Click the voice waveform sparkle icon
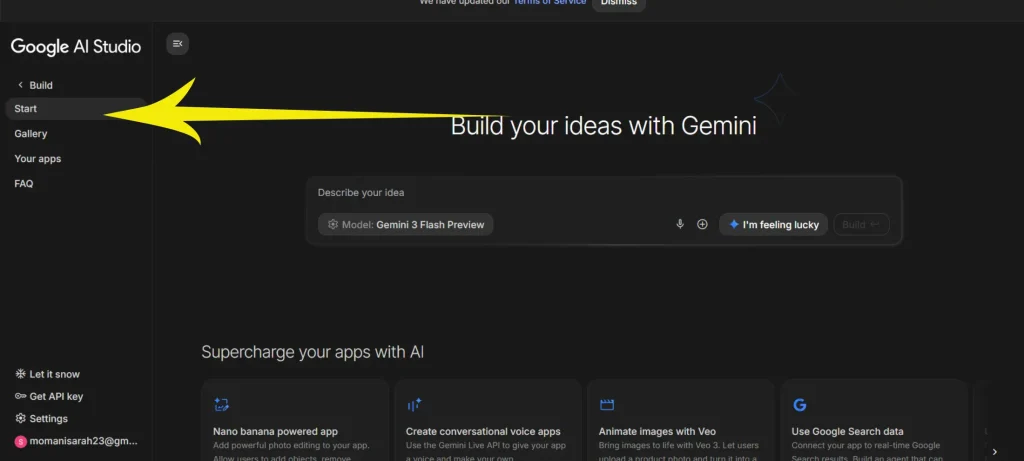 [x=414, y=405]
